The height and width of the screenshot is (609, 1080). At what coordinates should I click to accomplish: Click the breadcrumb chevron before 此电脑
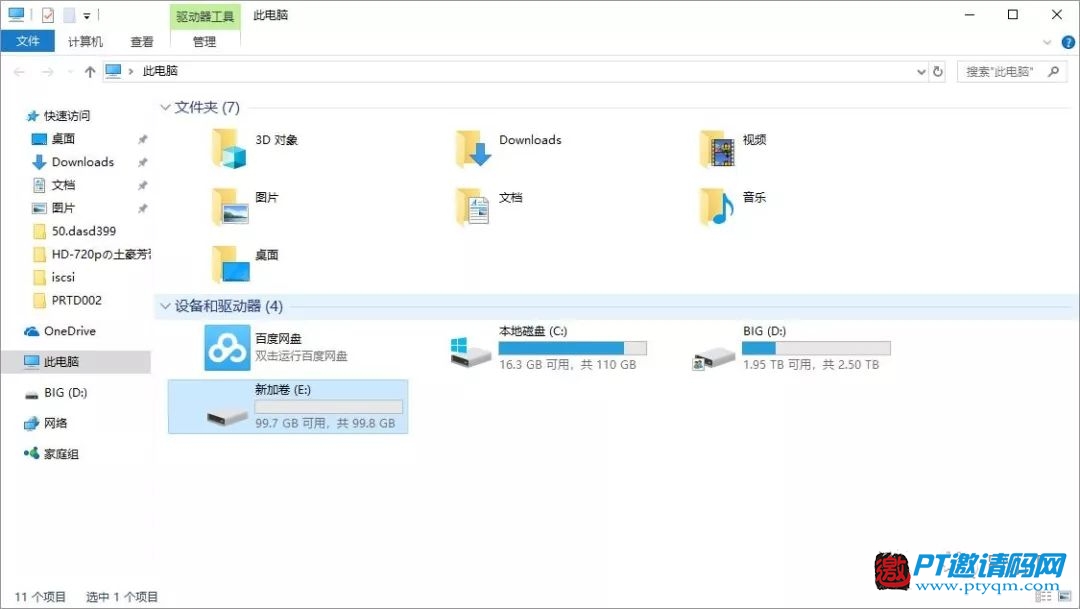click(x=131, y=72)
